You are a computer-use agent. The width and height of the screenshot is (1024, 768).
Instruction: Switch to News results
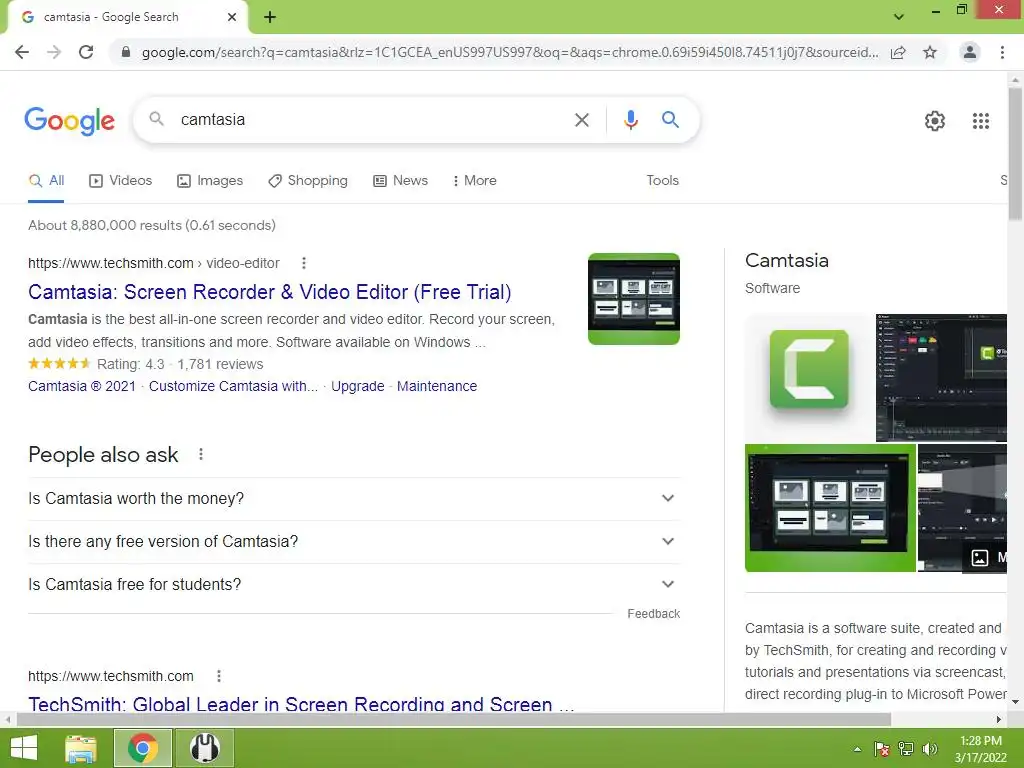click(x=400, y=181)
